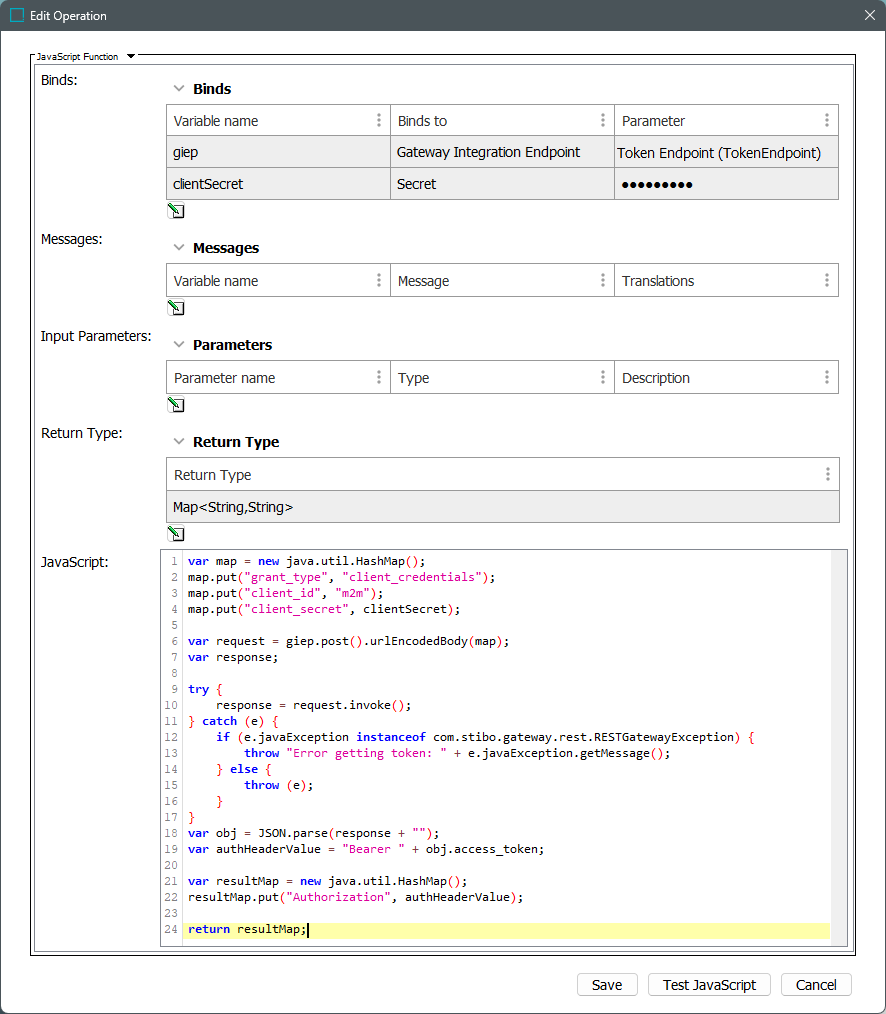Screen dimensions: 886x1014
Task: Open 'Binds to' column options menu
Action: pyautogui.click(x=603, y=120)
